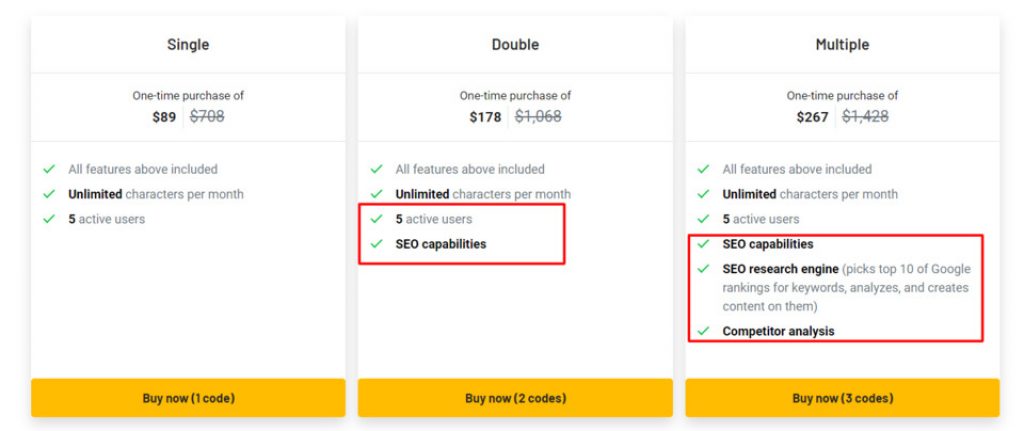Select the Single plan heading
1024x431 pixels.
click(x=188, y=44)
